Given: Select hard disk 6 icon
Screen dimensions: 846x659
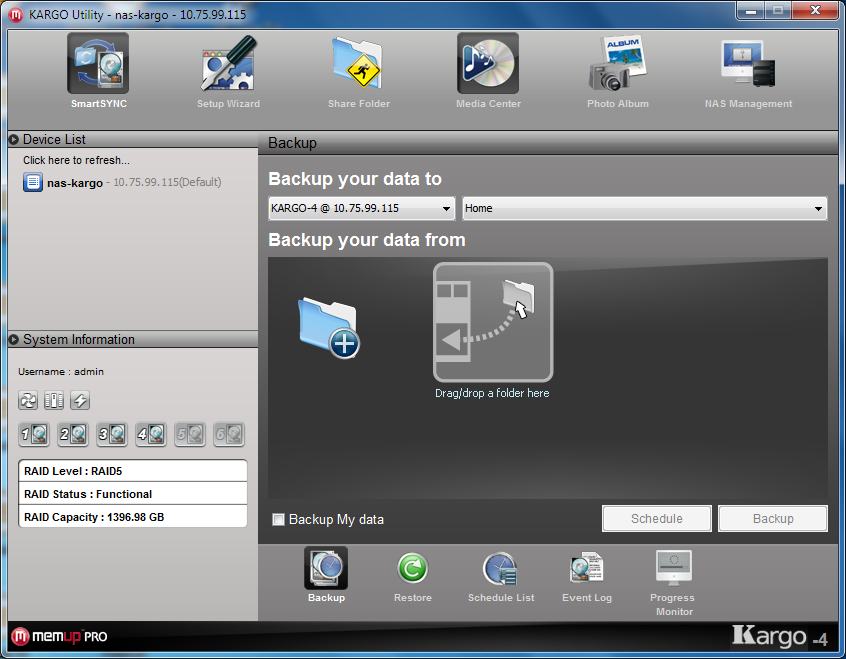Looking at the screenshot, I should pyautogui.click(x=229, y=434).
